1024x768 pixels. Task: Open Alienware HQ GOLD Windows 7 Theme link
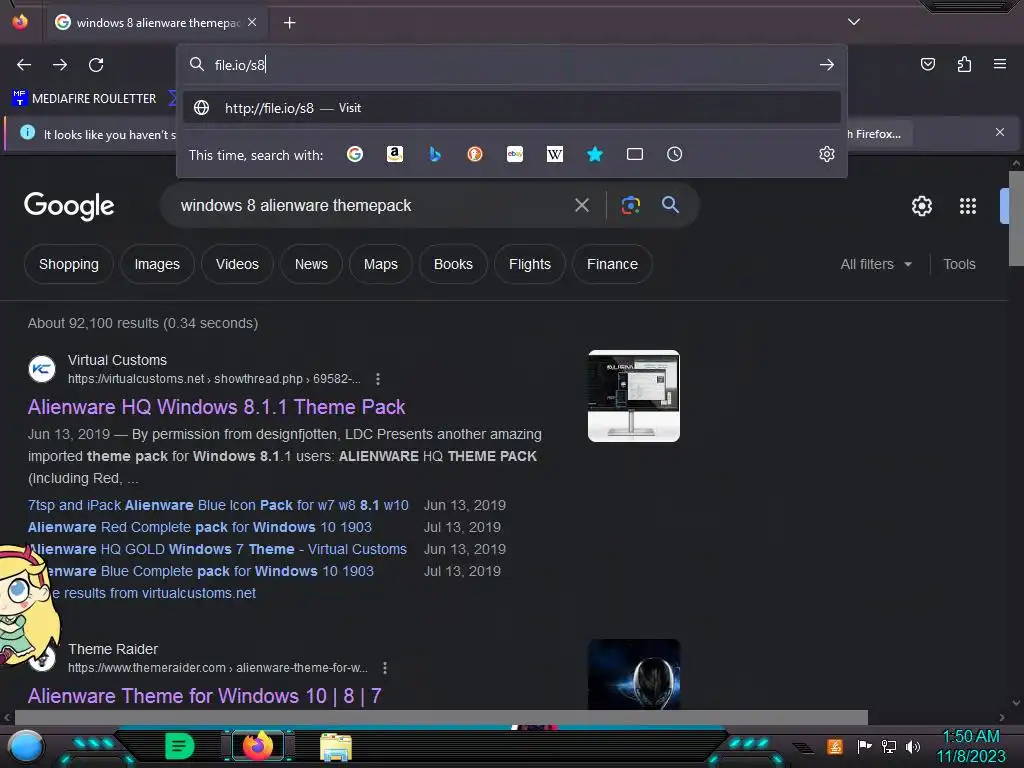[x=217, y=549]
